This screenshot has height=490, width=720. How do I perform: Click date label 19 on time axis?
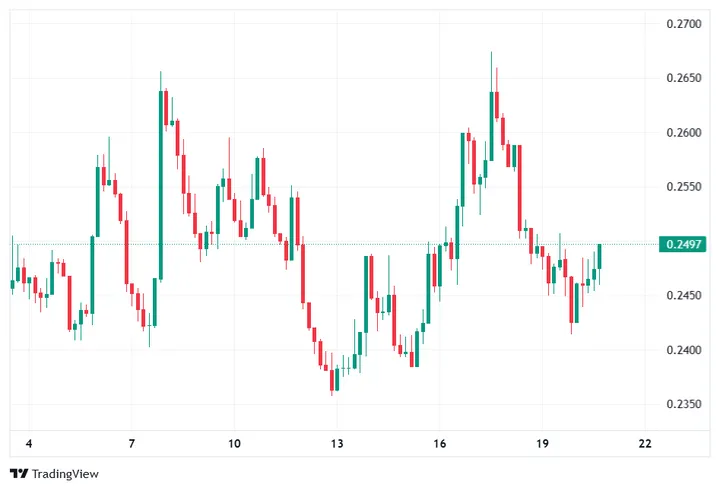pos(542,443)
